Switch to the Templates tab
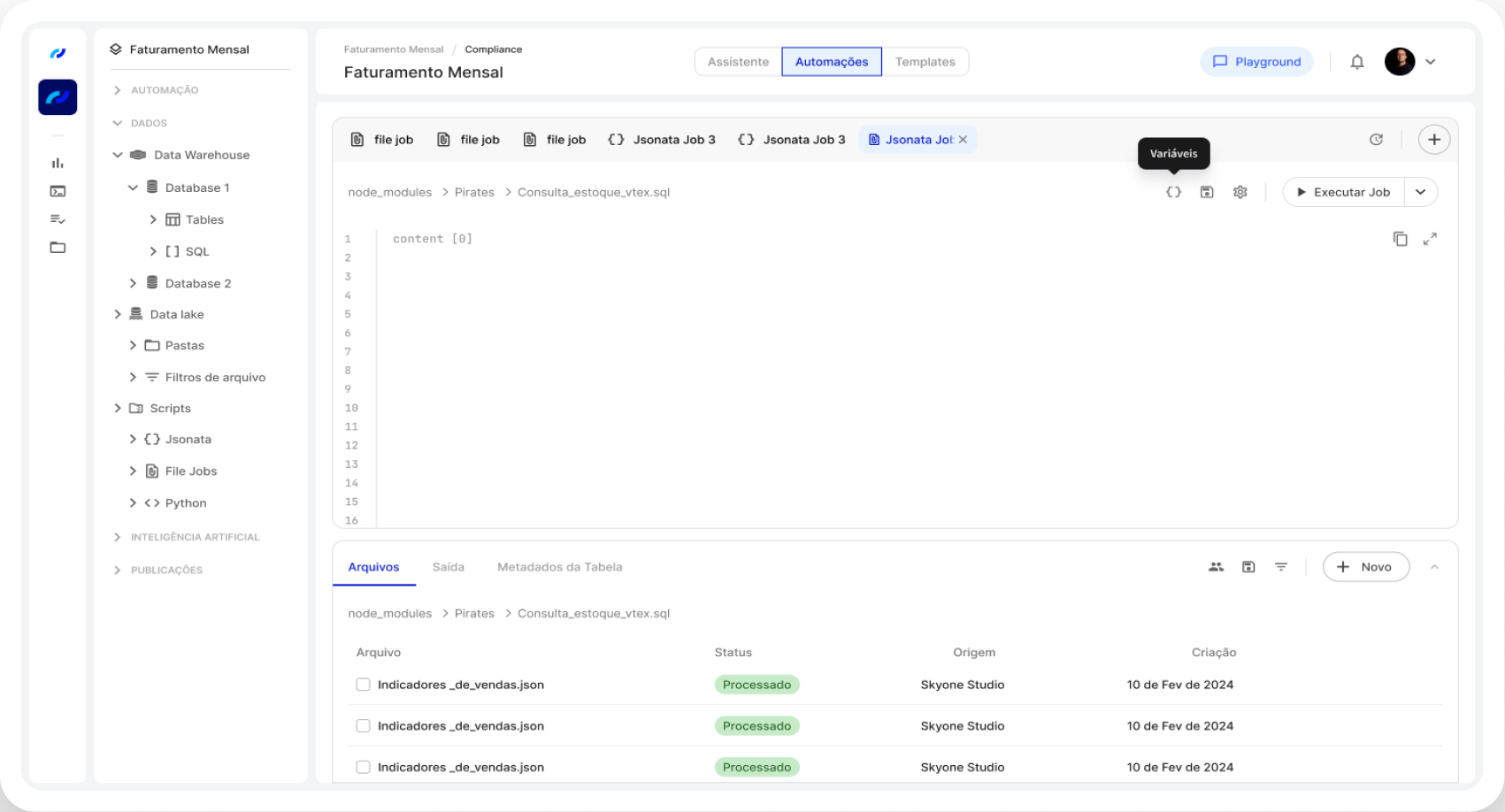This screenshot has height=812, width=1505. tap(925, 62)
